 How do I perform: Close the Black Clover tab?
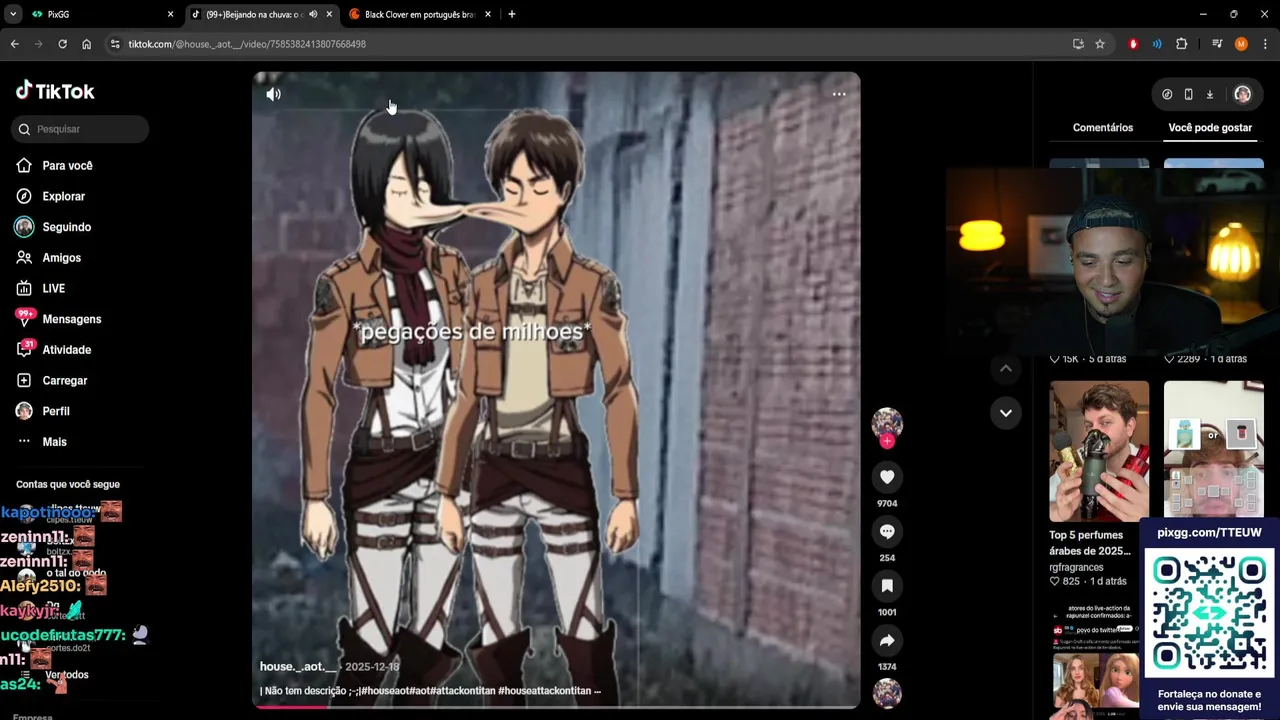coord(488,14)
